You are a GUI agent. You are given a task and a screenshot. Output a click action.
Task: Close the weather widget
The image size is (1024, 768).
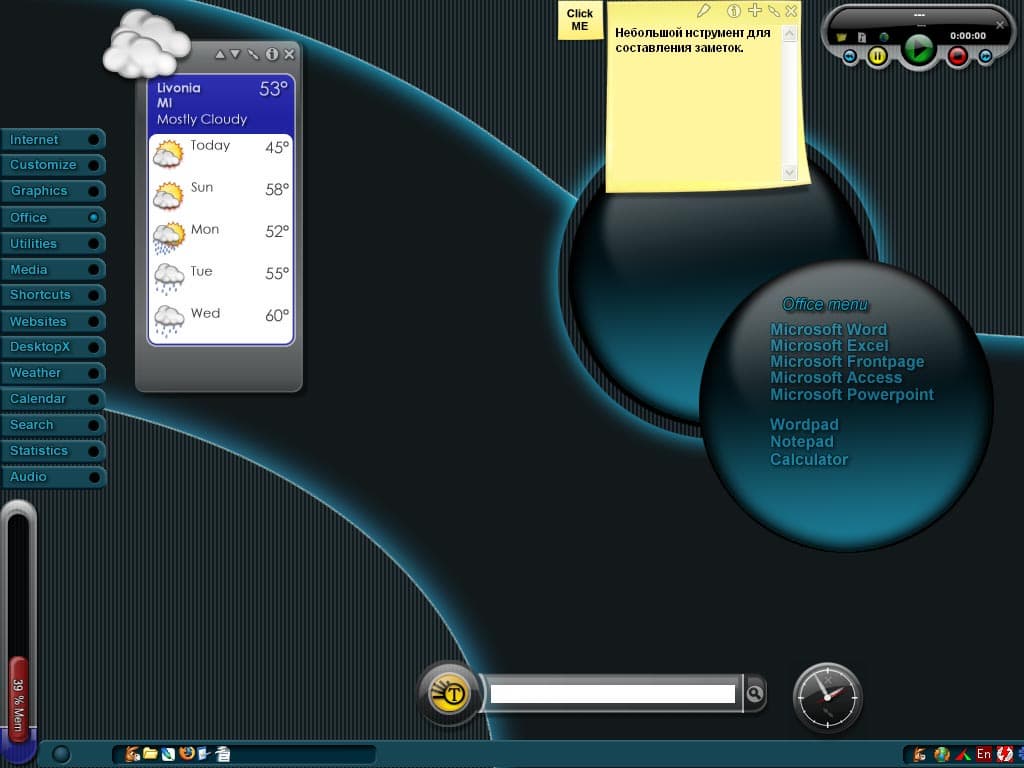[x=289, y=54]
